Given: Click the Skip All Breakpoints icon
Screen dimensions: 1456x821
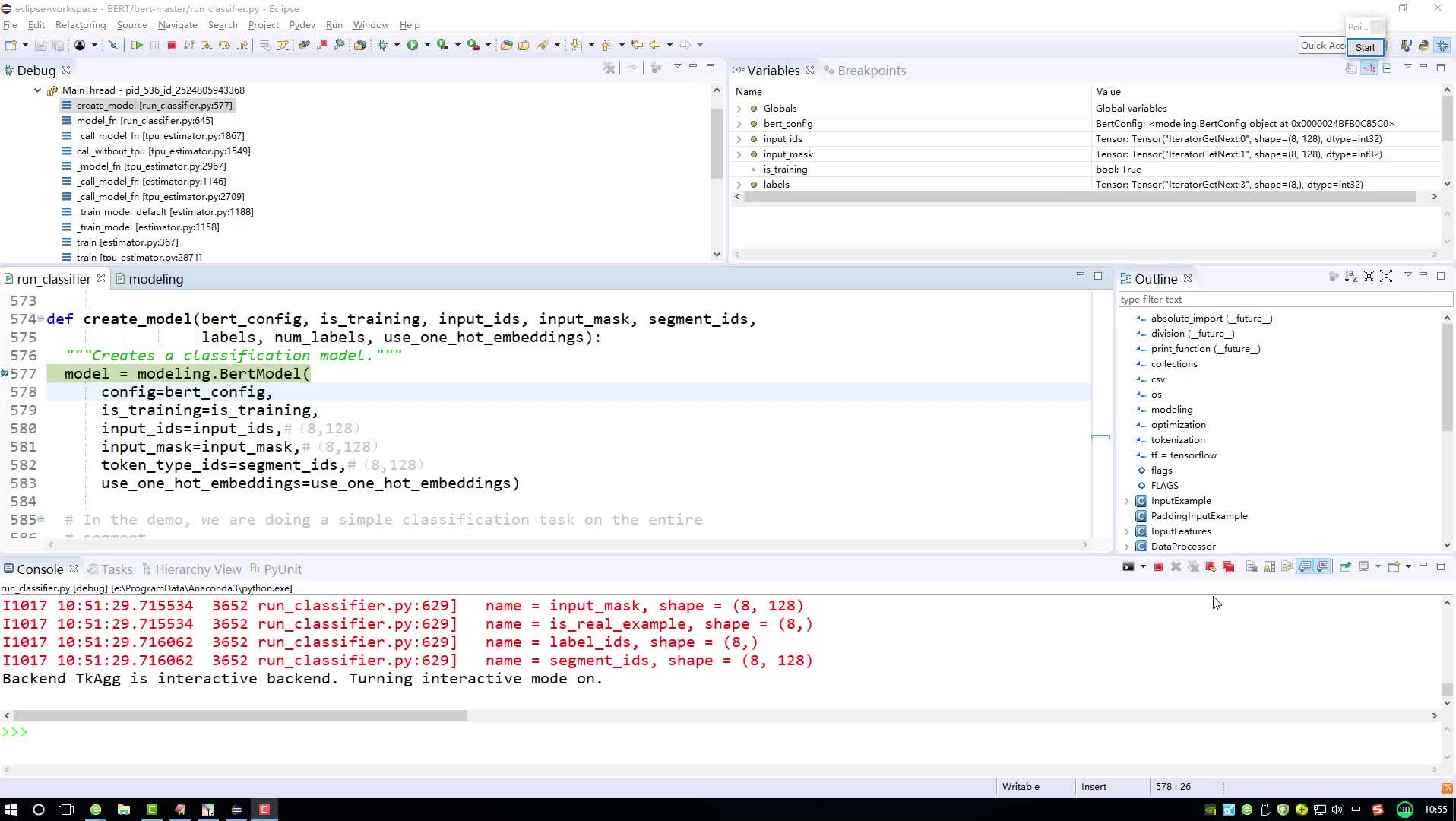Looking at the screenshot, I should pyautogui.click(x=113, y=46).
